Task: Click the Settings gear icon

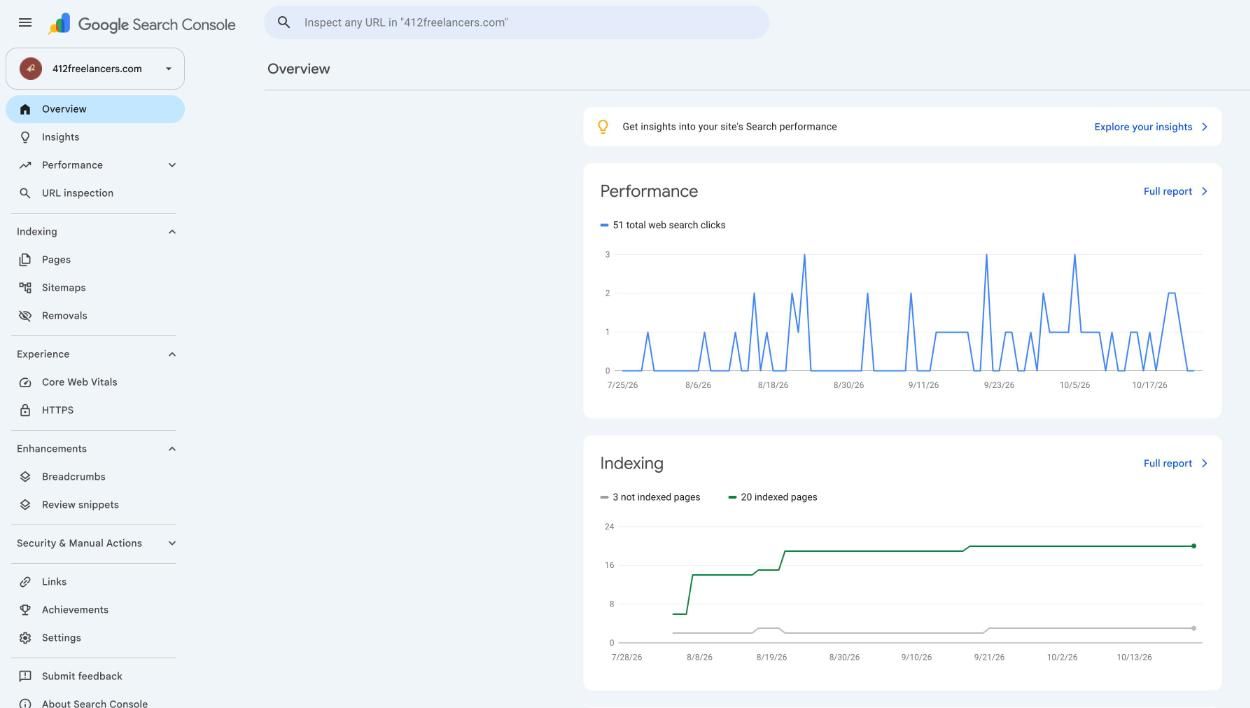Action: point(25,638)
